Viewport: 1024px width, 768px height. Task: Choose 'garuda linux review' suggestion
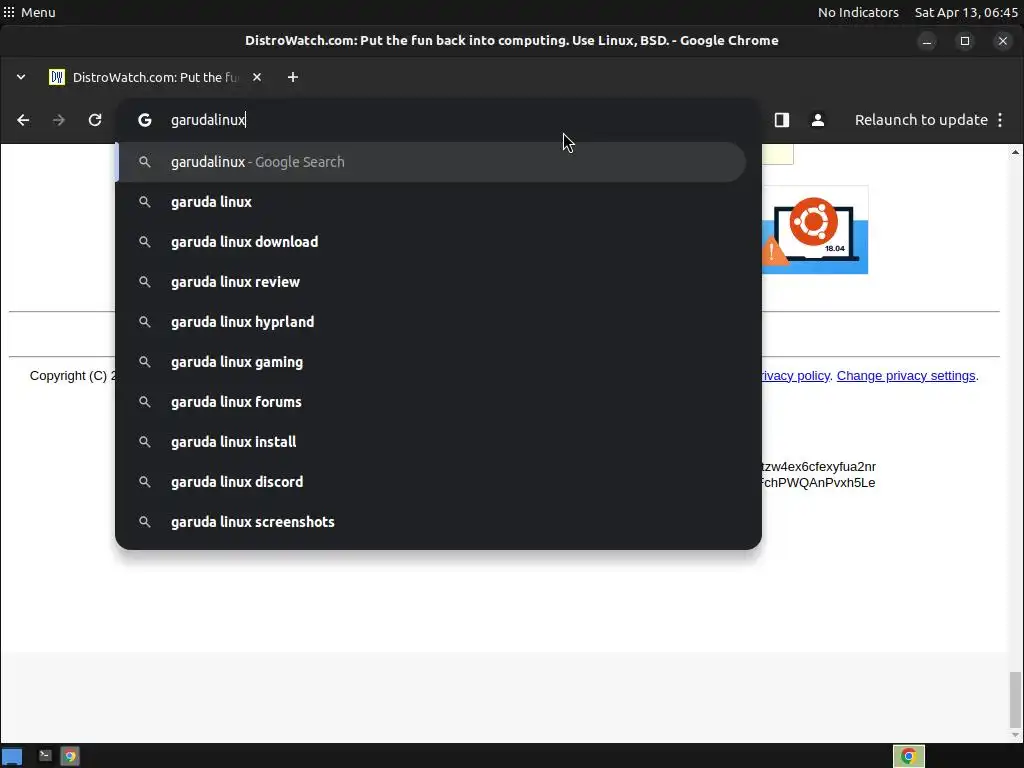pos(431,282)
